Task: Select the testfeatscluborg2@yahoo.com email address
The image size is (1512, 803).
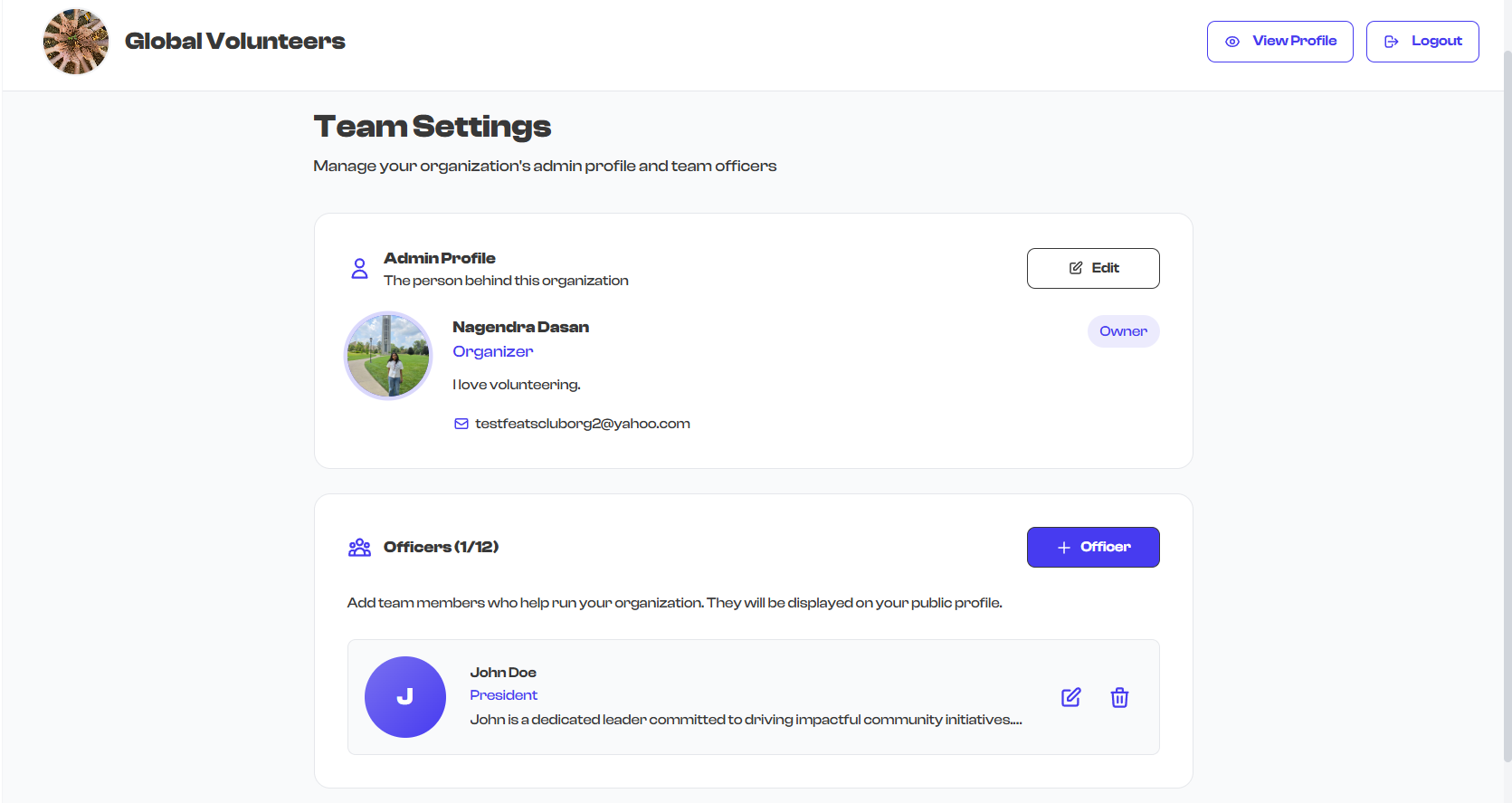Action: (x=582, y=424)
